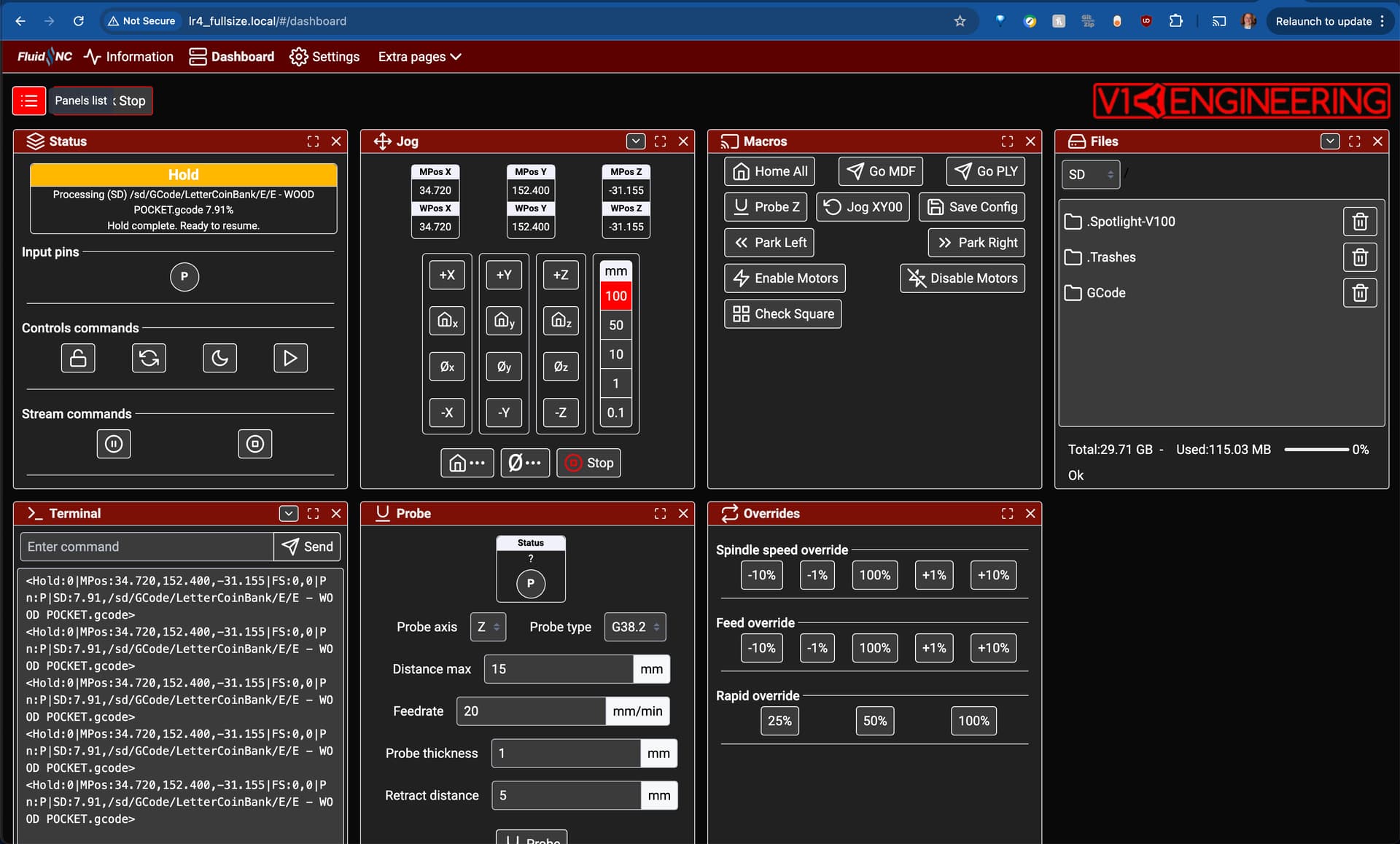Click the soft reset icon in Controls commands
Viewport: 1400px width, 844px height.
(149, 358)
